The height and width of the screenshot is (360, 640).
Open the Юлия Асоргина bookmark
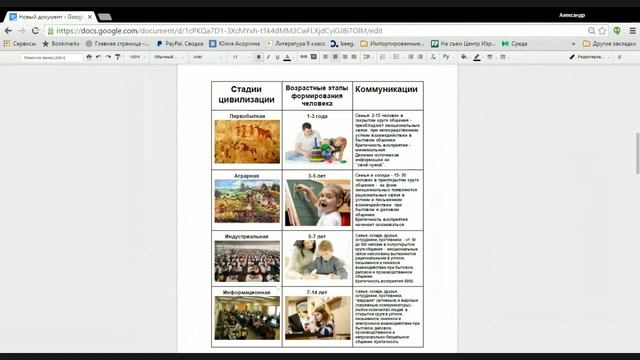click(235, 43)
